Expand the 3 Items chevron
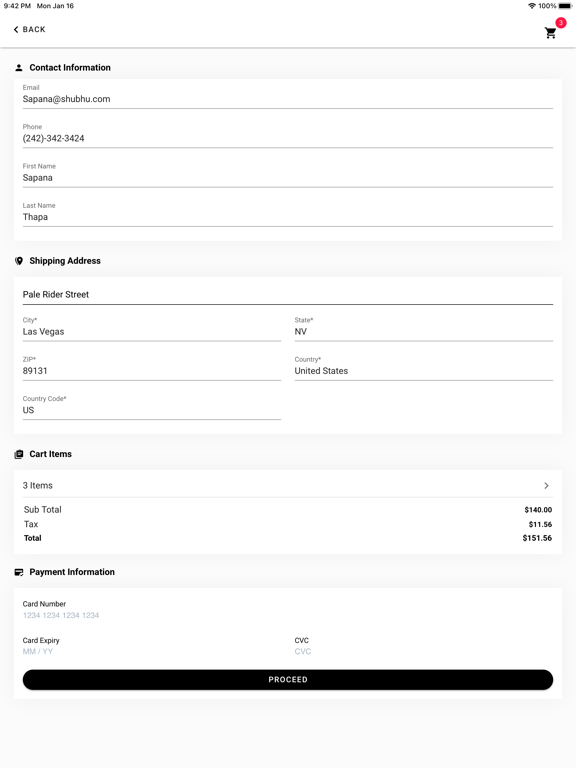Viewport: 576px width, 768px height. click(x=546, y=485)
